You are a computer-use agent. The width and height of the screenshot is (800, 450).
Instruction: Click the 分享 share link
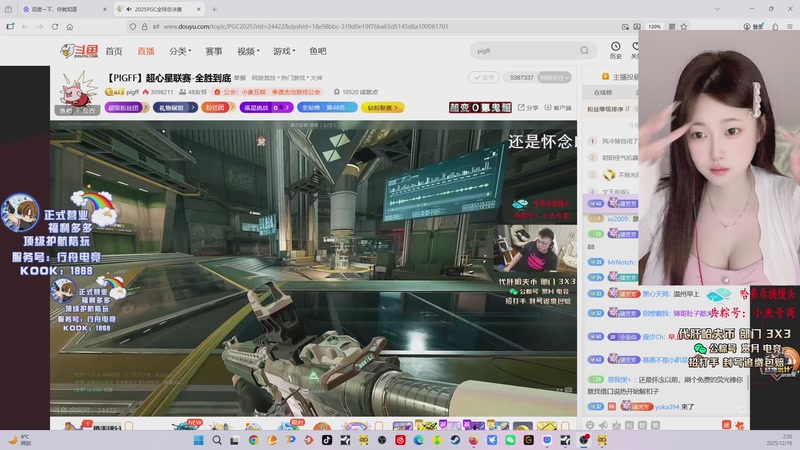528,108
